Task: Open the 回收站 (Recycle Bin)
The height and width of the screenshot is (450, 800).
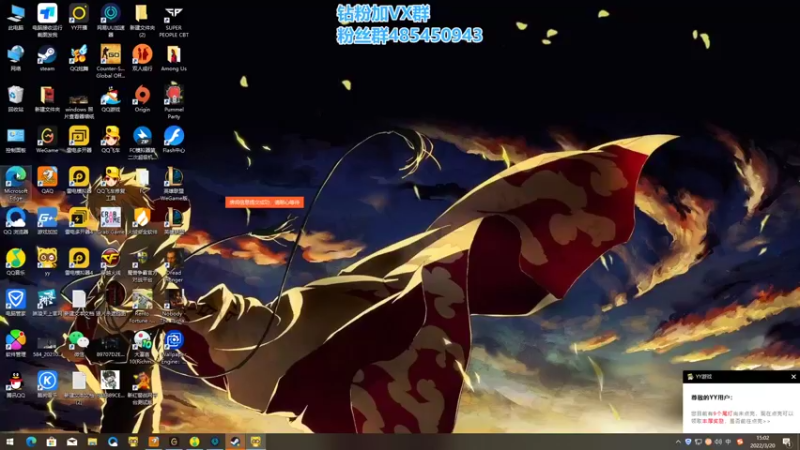Action: point(16,98)
